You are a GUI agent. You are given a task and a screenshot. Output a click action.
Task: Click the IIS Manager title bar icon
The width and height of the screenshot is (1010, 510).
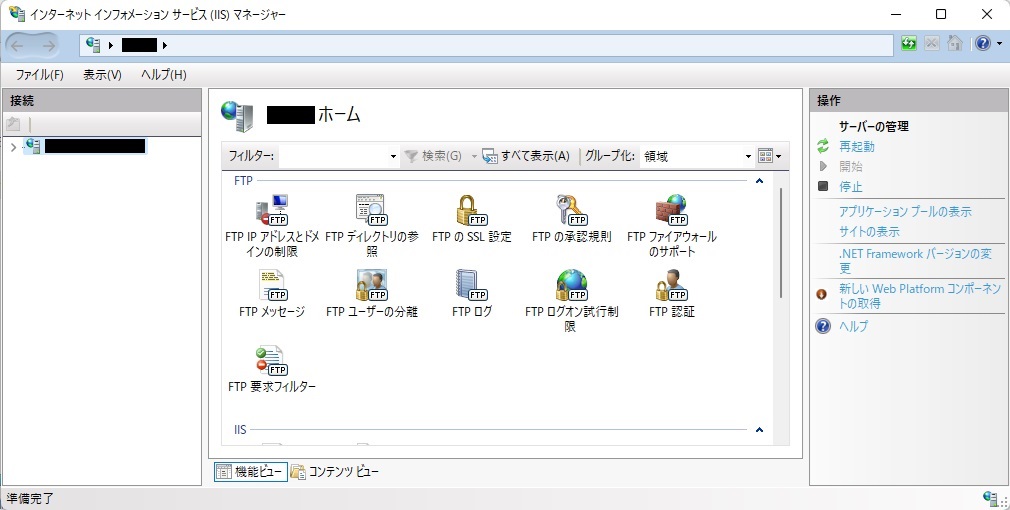pos(16,14)
